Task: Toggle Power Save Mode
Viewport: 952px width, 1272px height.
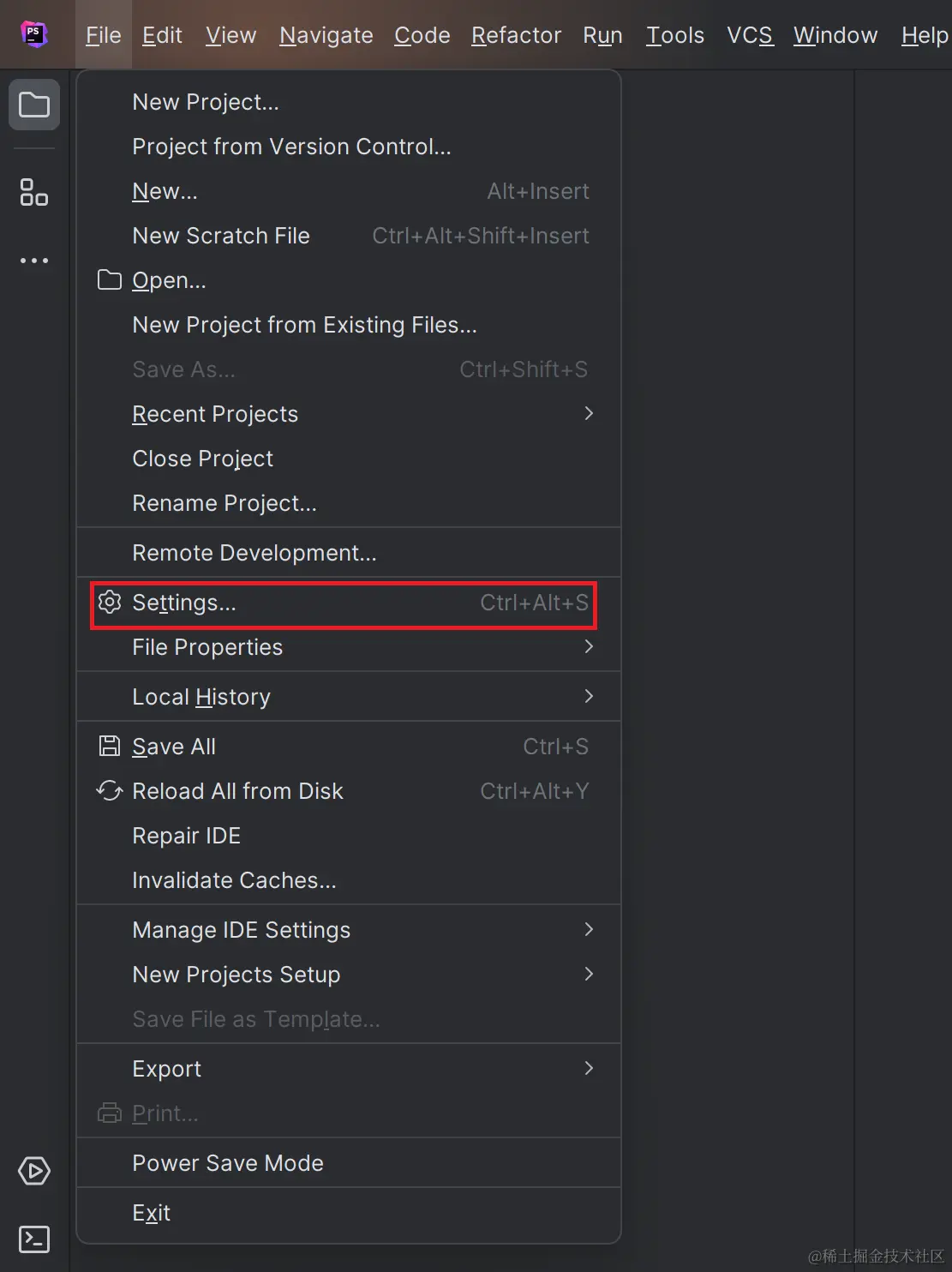Action: (x=228, y=1163)
